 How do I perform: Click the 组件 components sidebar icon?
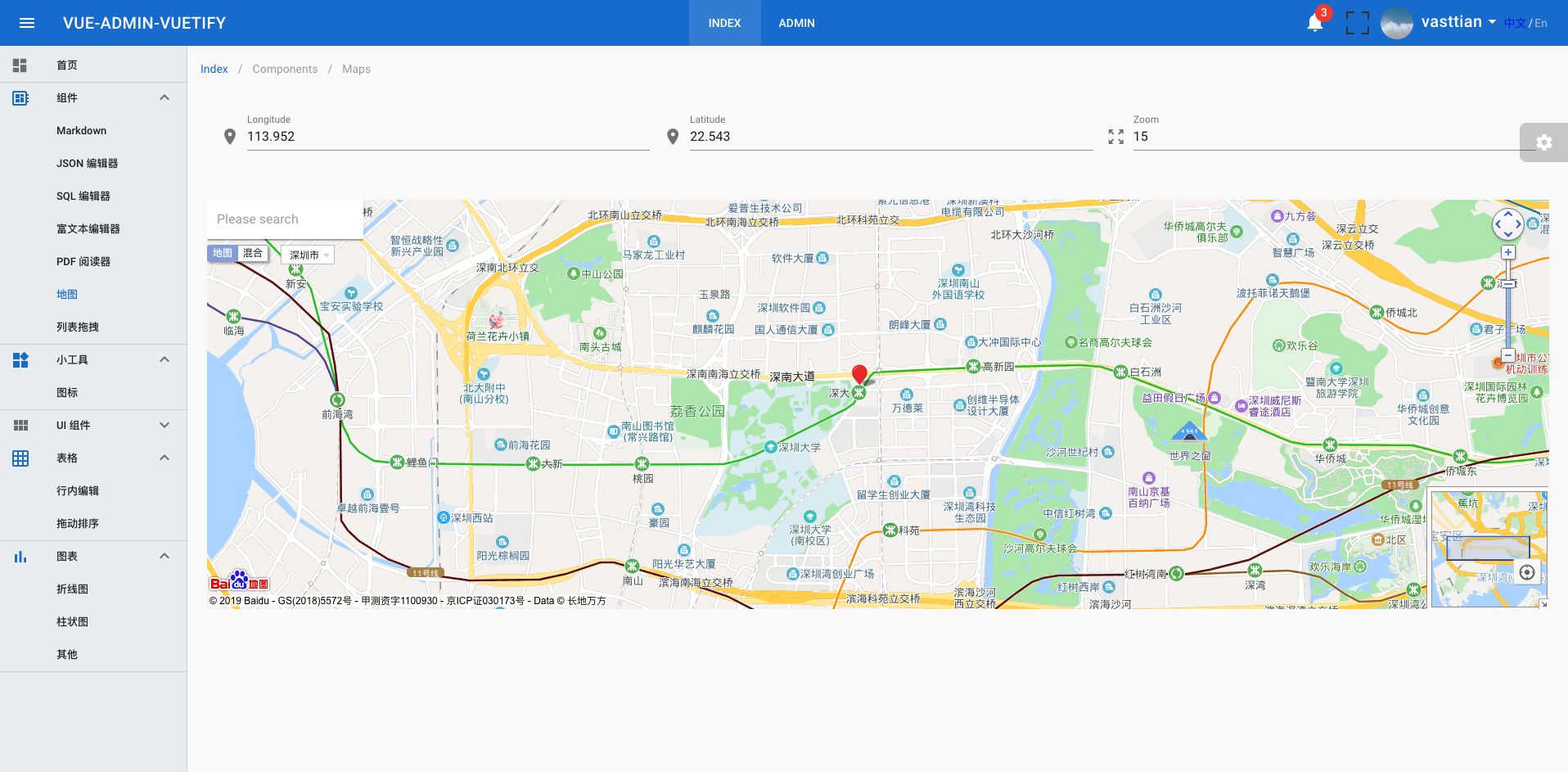click(20, 98)
